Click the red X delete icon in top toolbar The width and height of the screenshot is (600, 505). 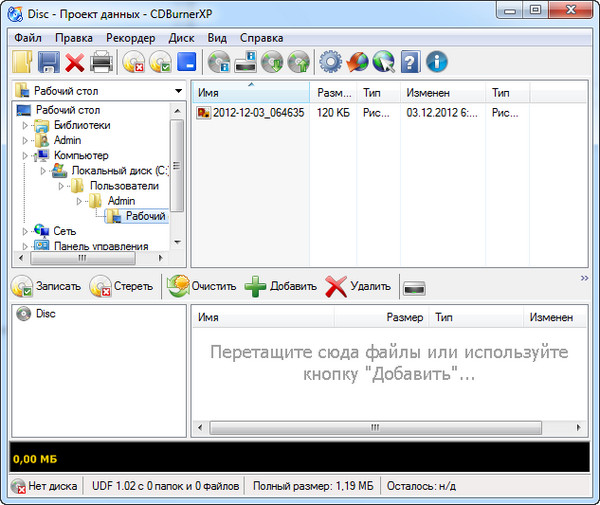pyautogui.click(x=75, y=62)
